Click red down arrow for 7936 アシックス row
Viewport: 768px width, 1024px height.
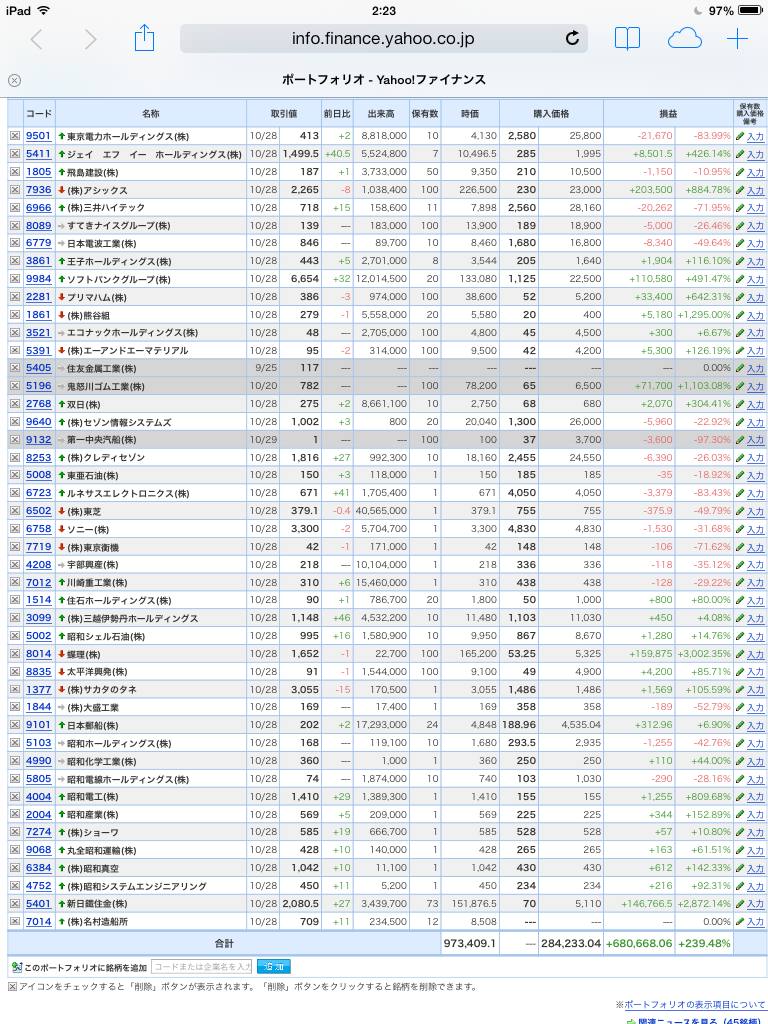[x=61, y=189]
